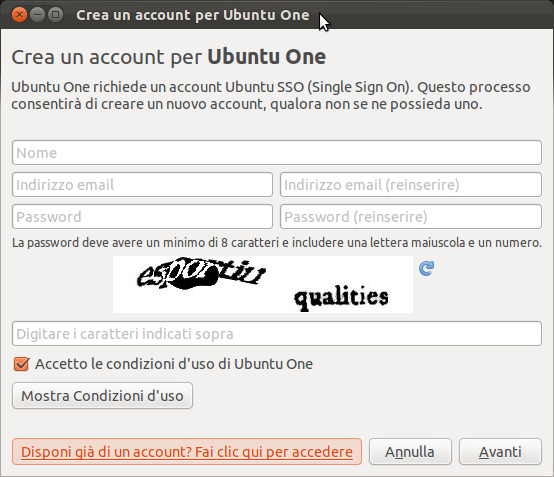
Task: Open Mostra Condizioni d'uso
Action: (102, 396)
